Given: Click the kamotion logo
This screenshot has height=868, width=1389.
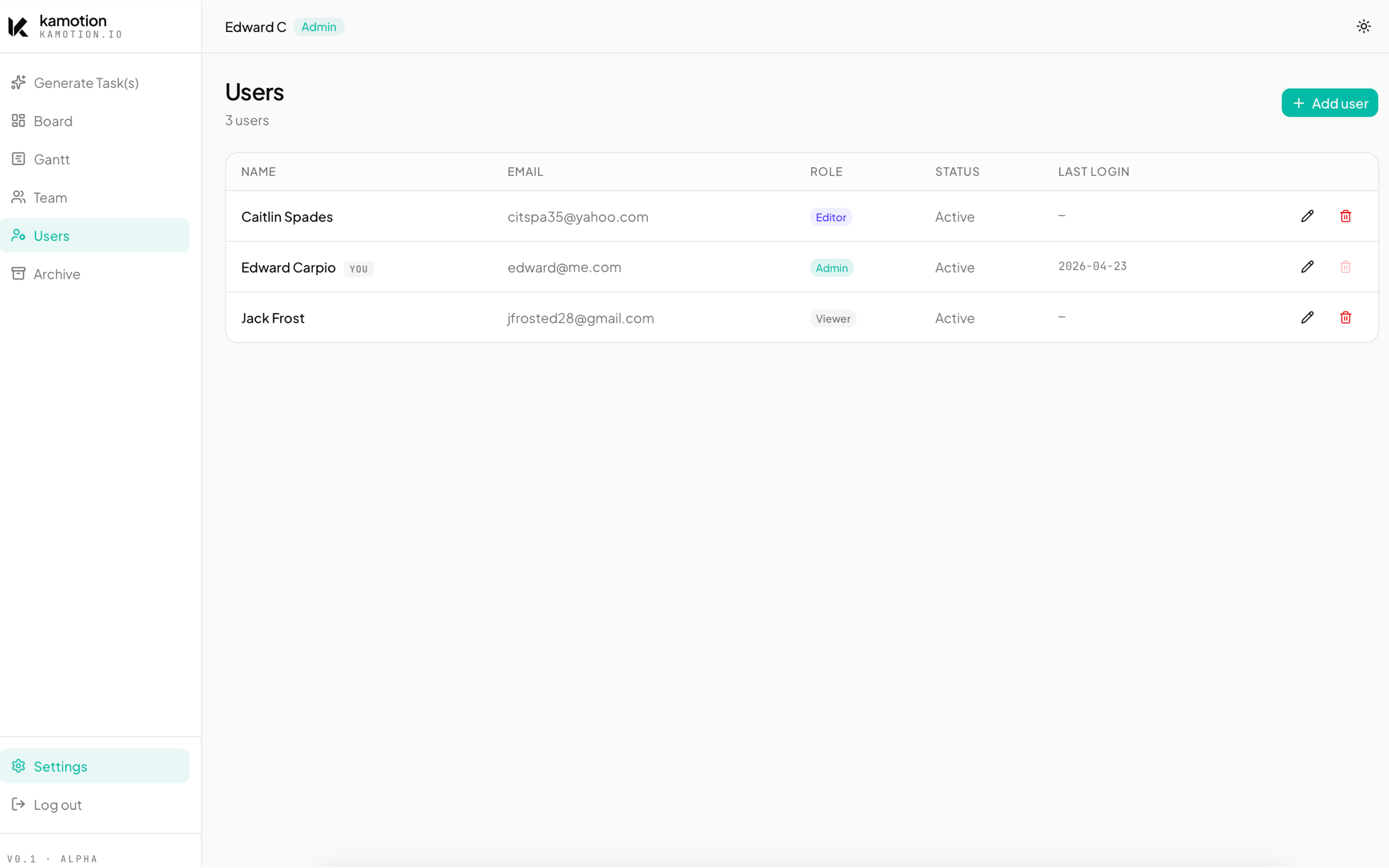Looking at the screenshot, I should coord(63,26).
